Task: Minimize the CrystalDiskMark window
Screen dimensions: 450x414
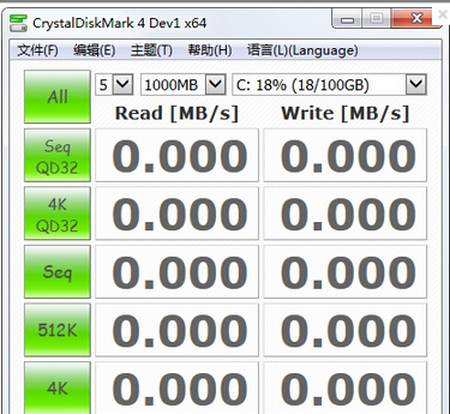Action: click(347, 19)
